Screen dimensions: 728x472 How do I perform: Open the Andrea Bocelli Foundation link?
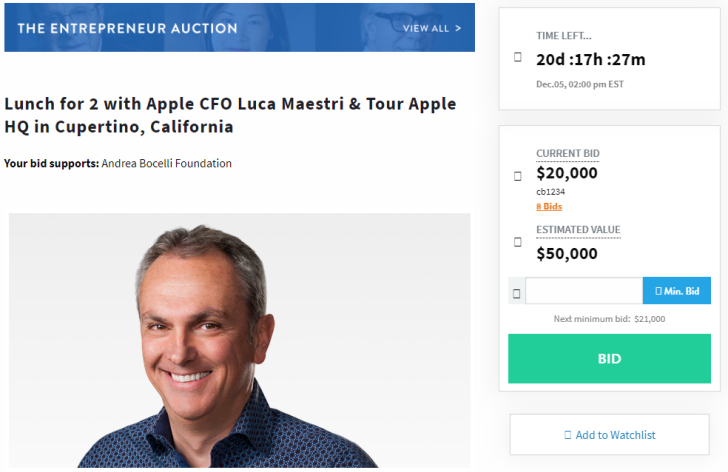pyautogui.click(x=167, y=163)
